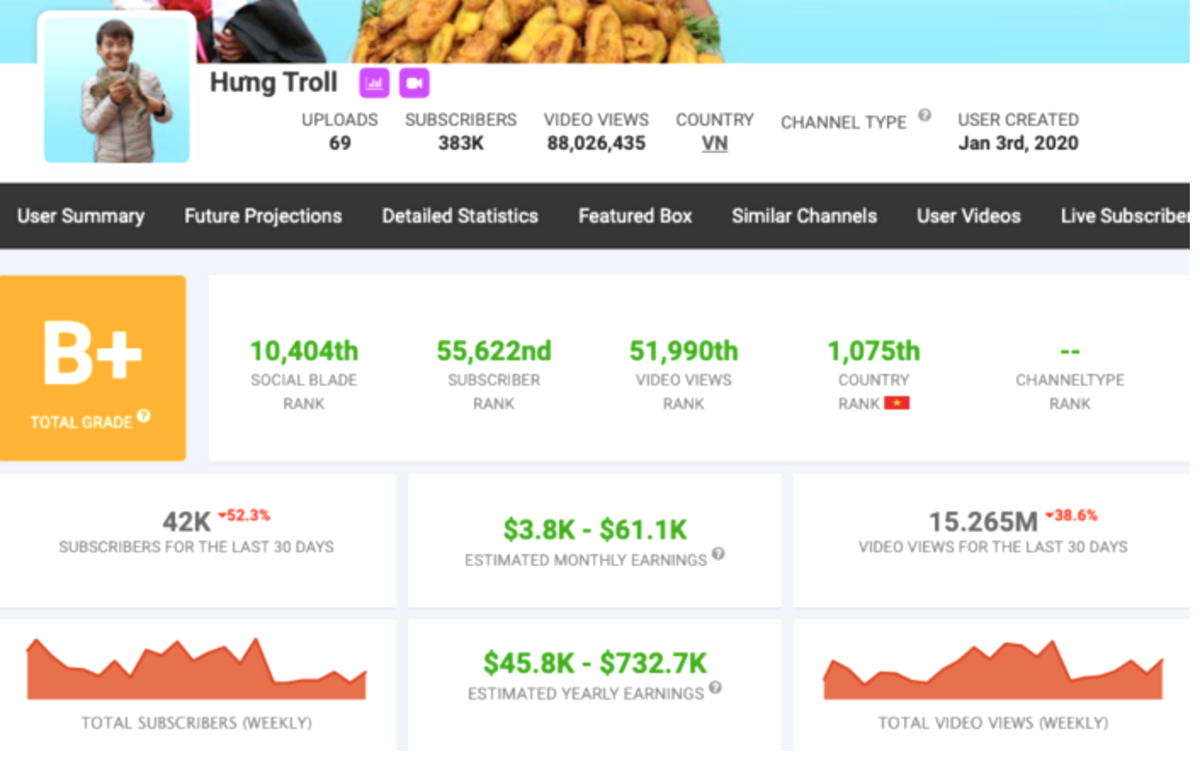This screenshot has width=1200, height=758.
Task: Open the Live Subscriber tab
Action: pos(1125,216)
